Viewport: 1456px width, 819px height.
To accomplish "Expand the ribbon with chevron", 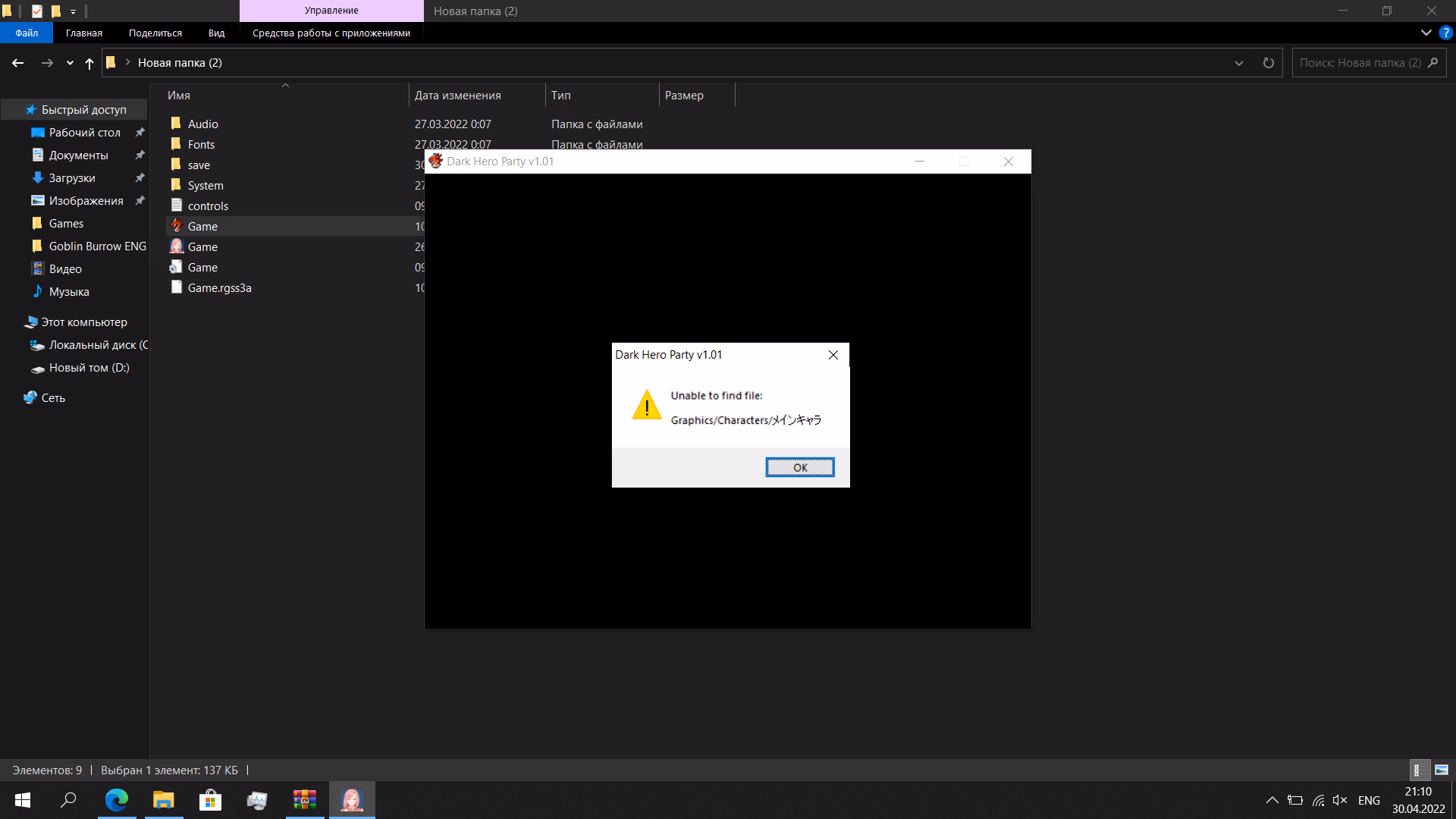I will click(x=1426, y=33).
